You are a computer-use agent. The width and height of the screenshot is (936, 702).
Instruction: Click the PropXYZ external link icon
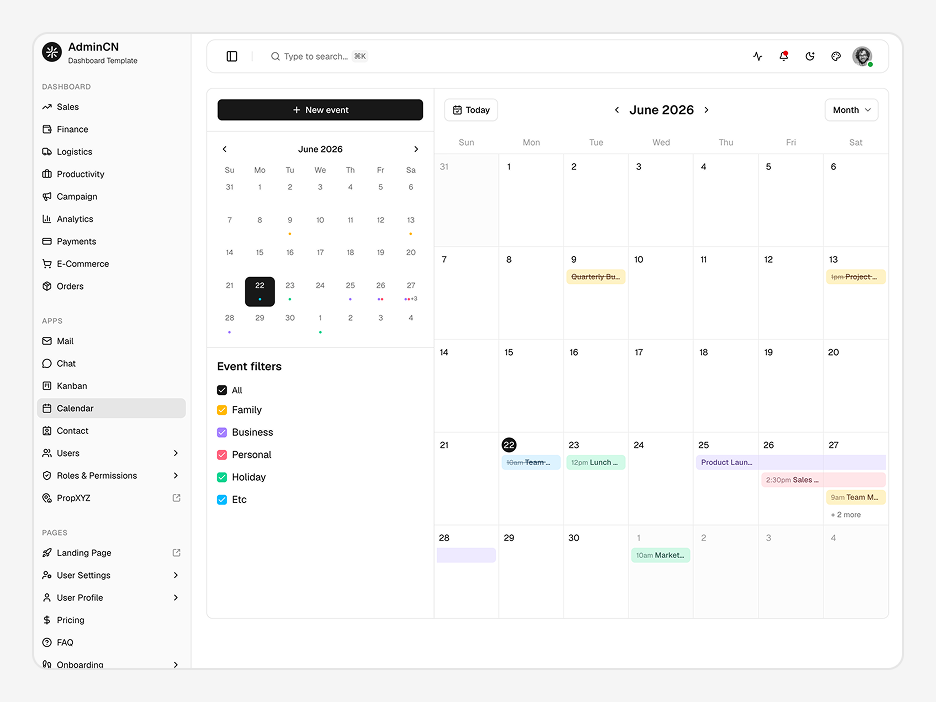[176, 498]
